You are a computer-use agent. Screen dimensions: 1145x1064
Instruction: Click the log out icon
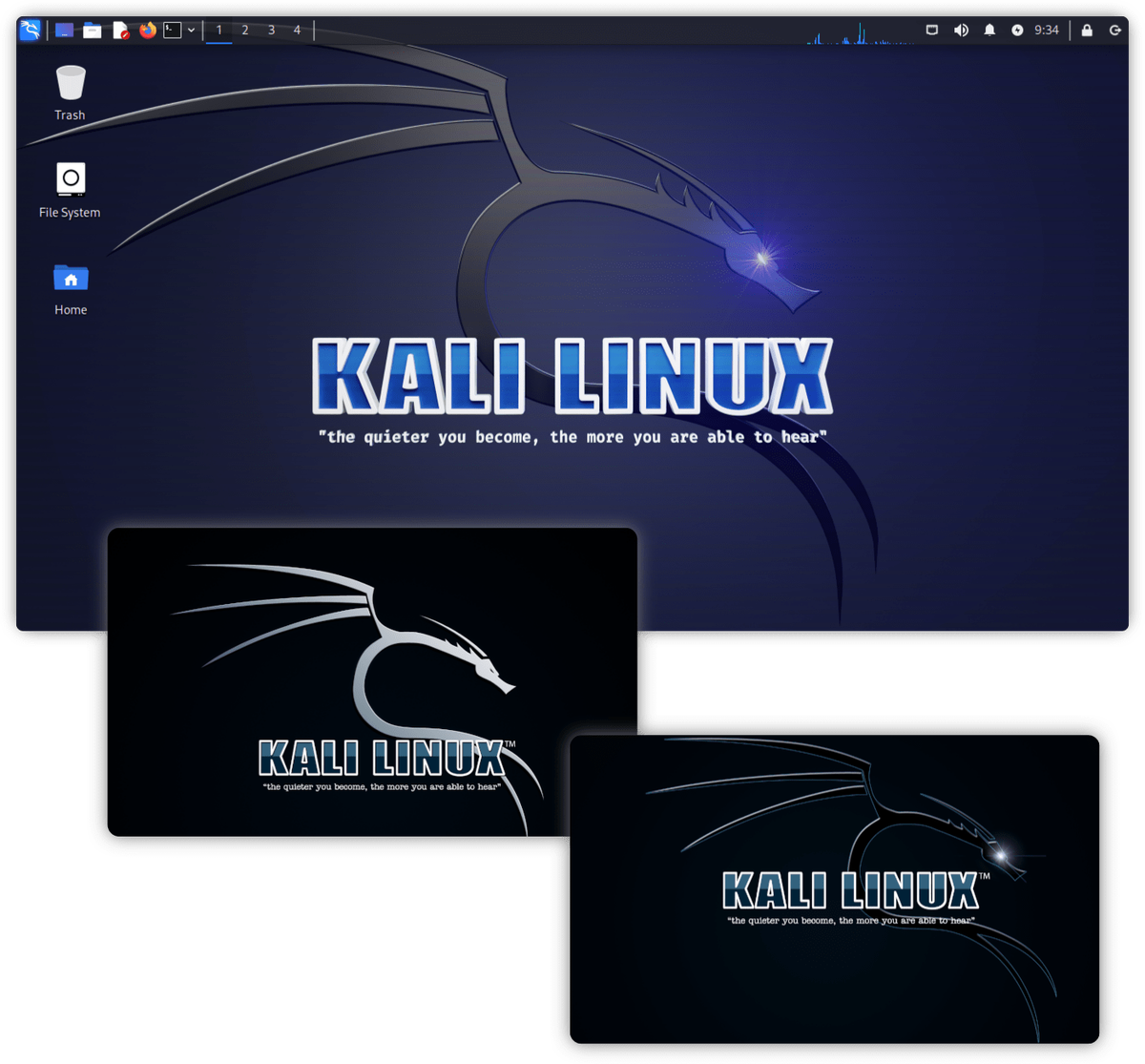pyautogui.click(x=1114, y=30)
